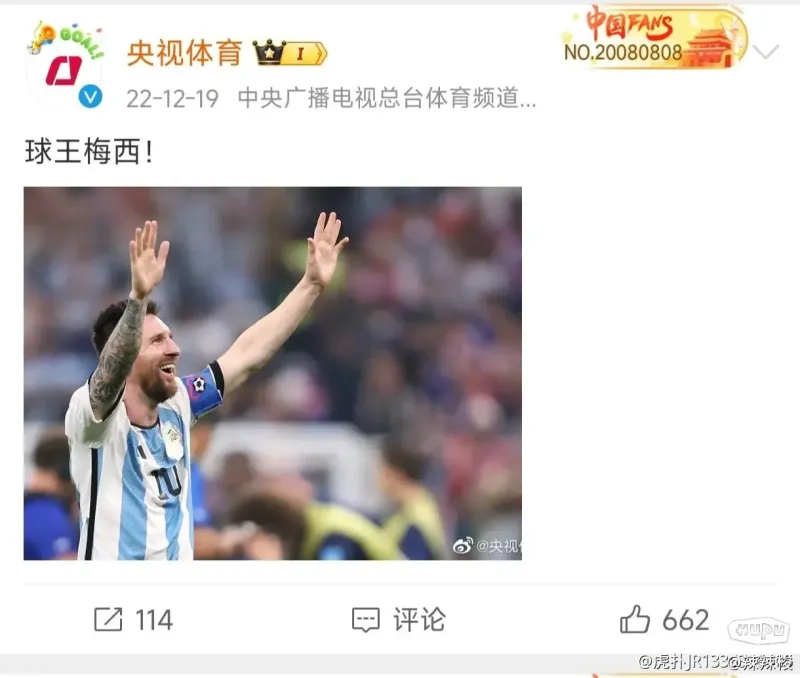Click the like count 662
The height and width of the screenshot is (678, 800).
[x=686, y=620]
